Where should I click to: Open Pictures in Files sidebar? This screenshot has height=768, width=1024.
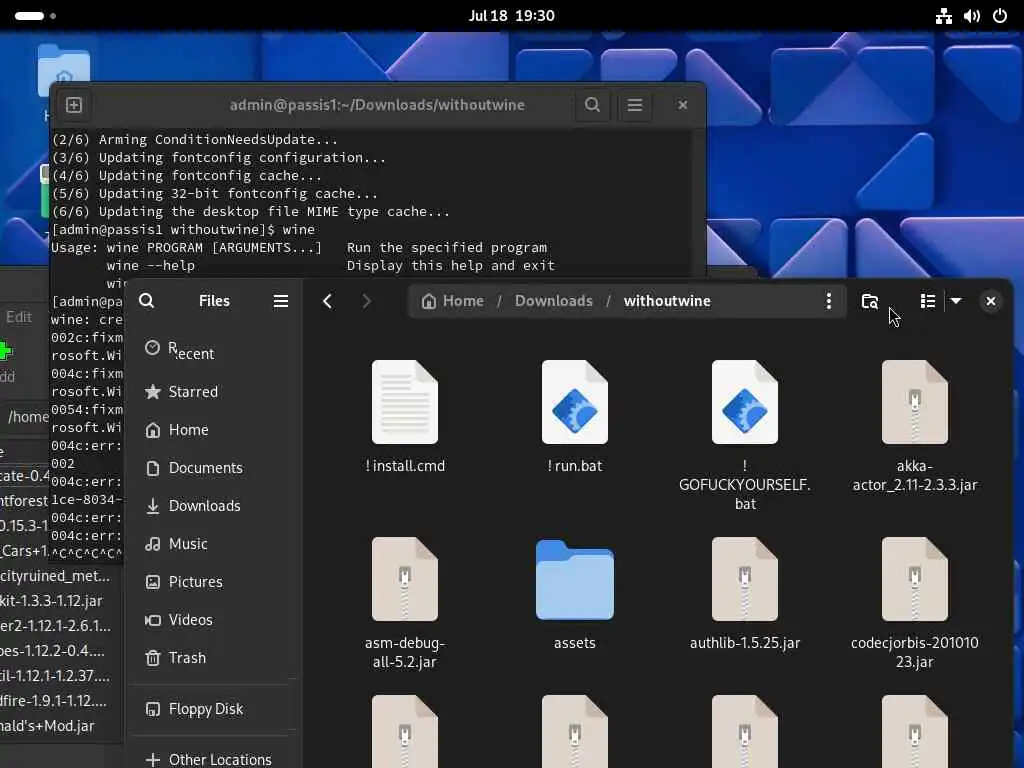pyautogui.click(x=214, y=581)
